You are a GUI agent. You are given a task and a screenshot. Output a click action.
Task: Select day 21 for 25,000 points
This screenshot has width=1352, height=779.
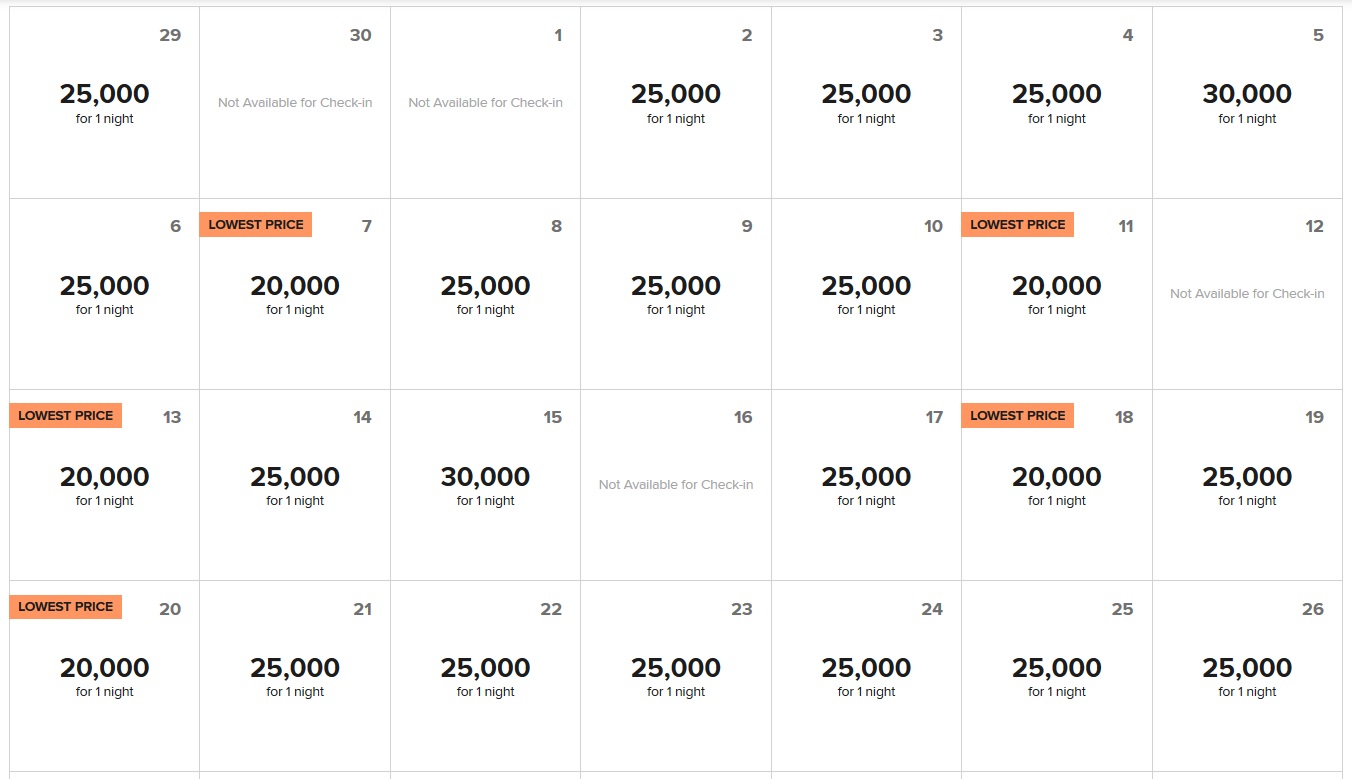[295, 676]
